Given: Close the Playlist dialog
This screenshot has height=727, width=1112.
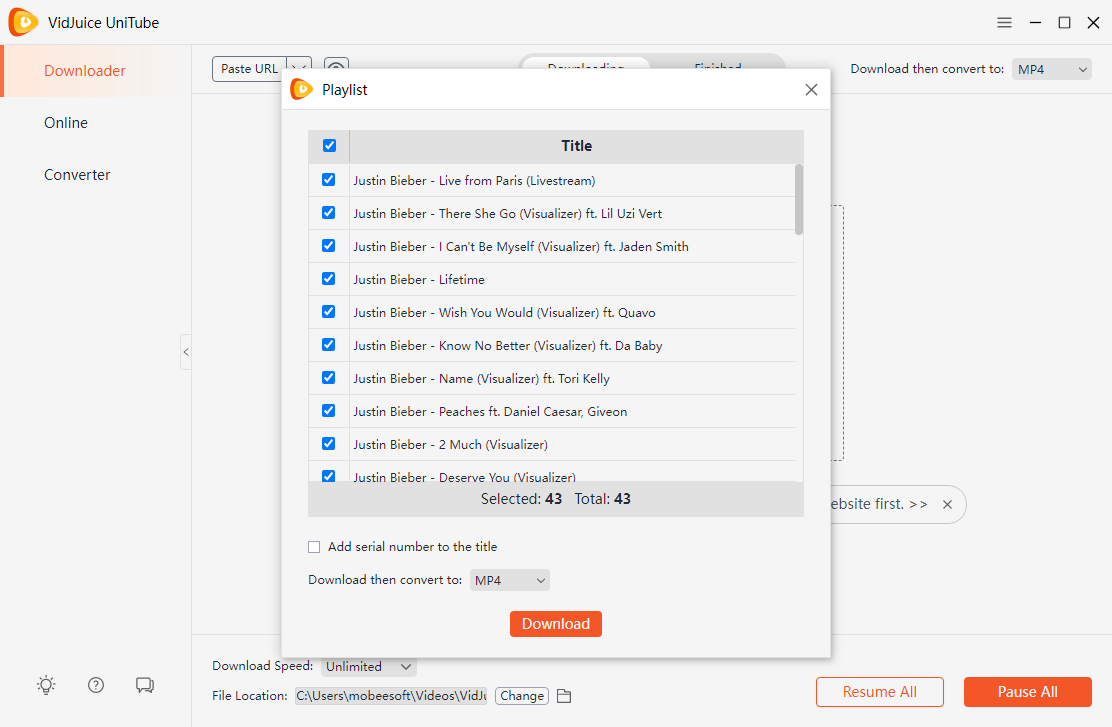Looking at the screenshot, I should pos(811,89).
